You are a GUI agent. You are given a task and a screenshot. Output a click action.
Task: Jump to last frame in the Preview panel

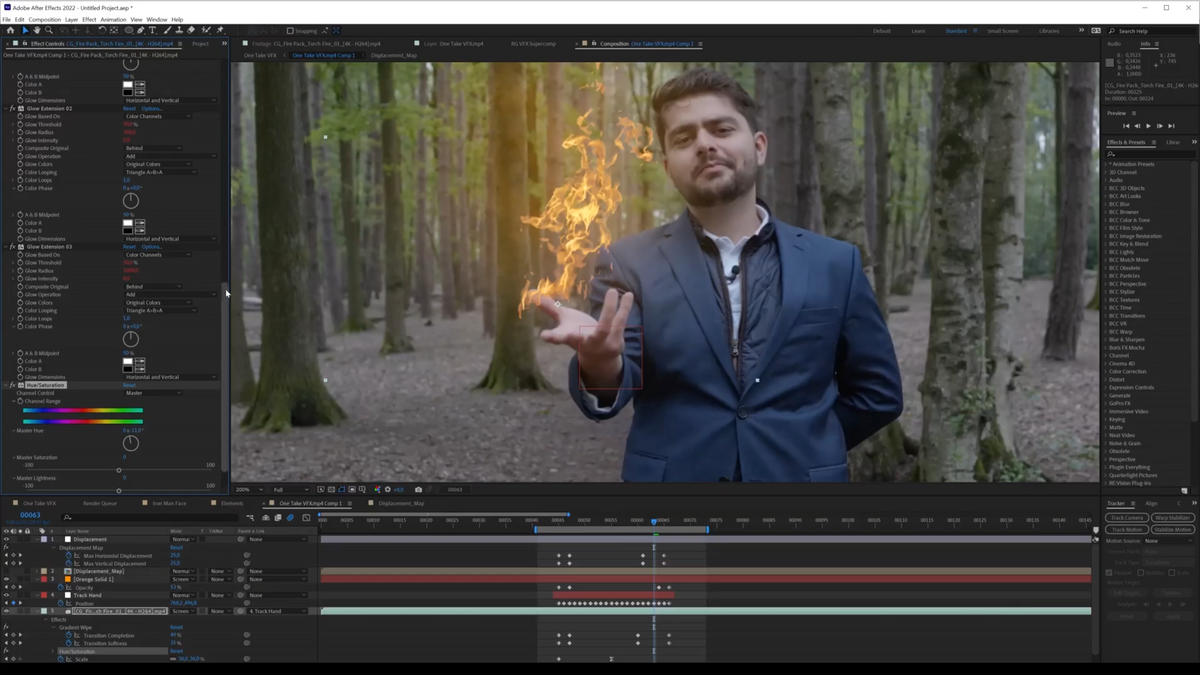[1171, 126]
